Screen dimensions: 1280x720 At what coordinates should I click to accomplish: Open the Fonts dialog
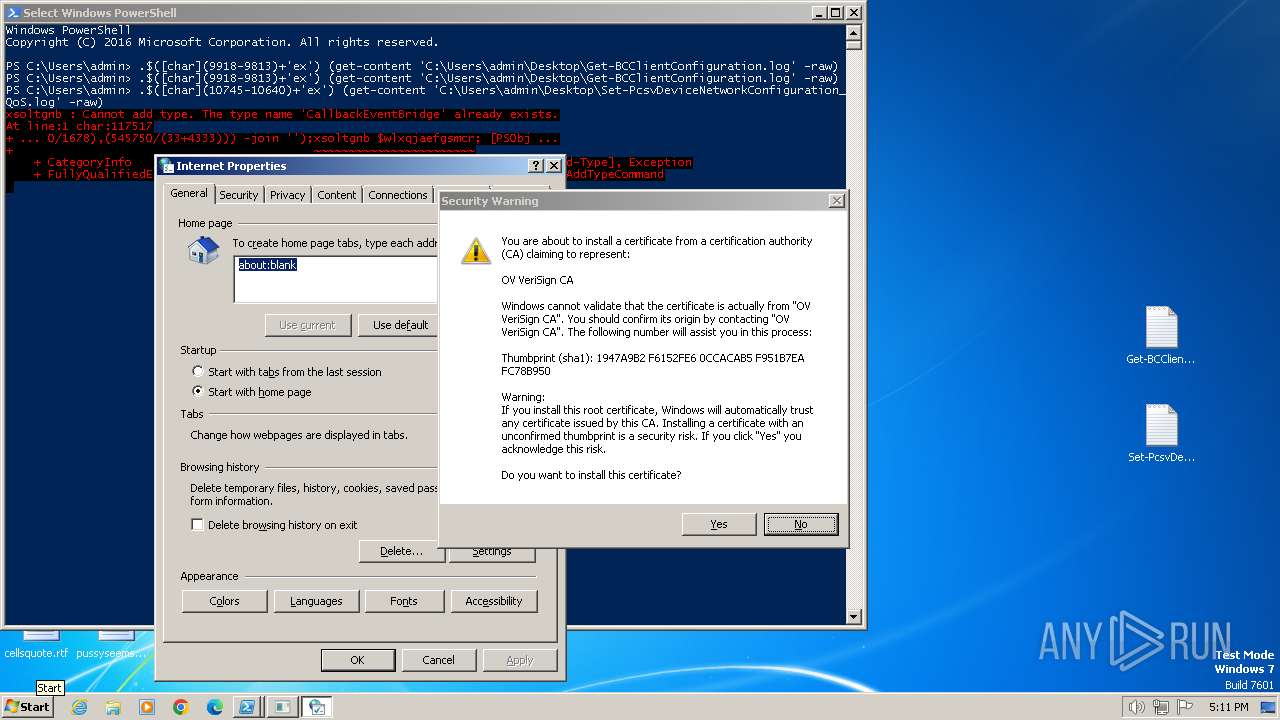tap(404, 601)
